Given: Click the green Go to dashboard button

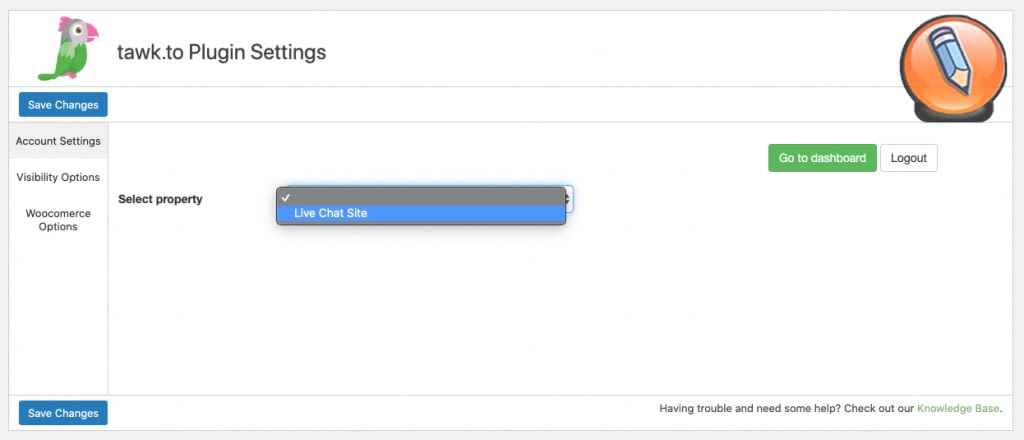Looking at the screenshot, I should pos(822,158).
